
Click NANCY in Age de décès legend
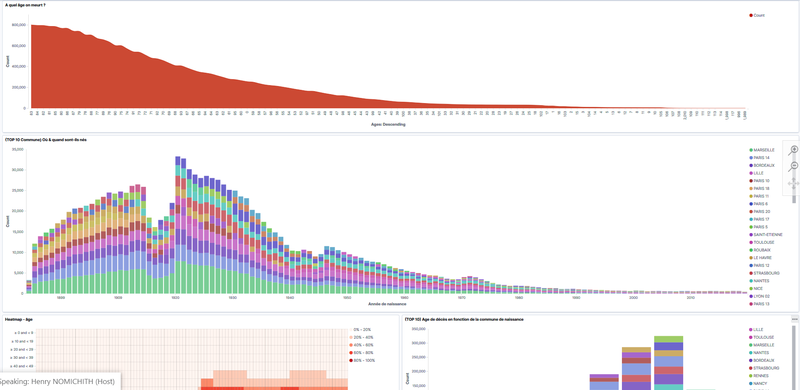pos(758,383)
